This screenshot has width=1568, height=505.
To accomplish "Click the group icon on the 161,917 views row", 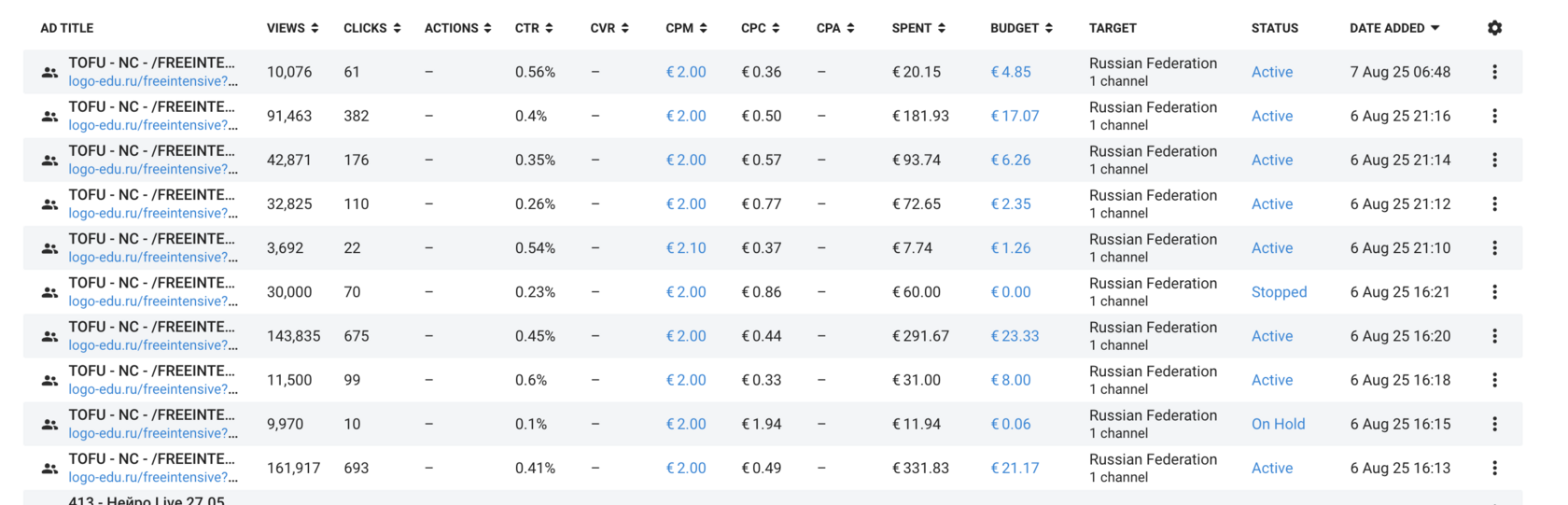I will 49,468.
